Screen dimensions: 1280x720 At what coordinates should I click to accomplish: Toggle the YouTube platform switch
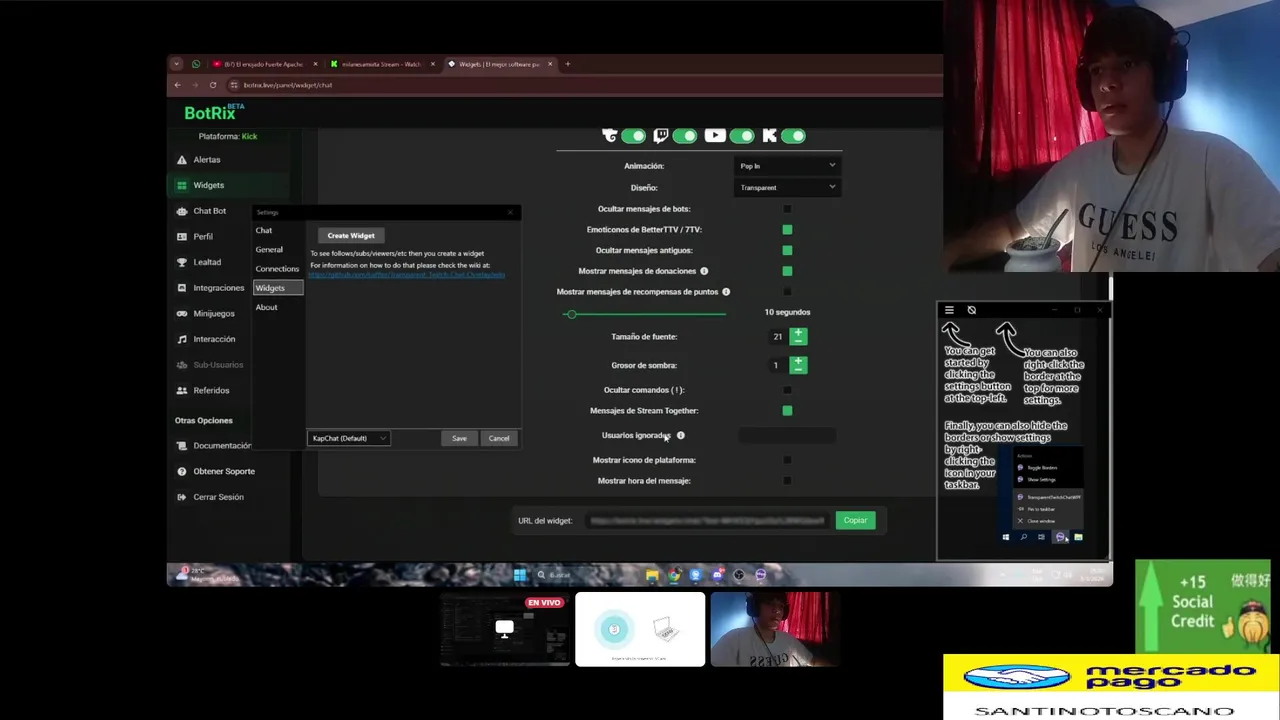742,136
